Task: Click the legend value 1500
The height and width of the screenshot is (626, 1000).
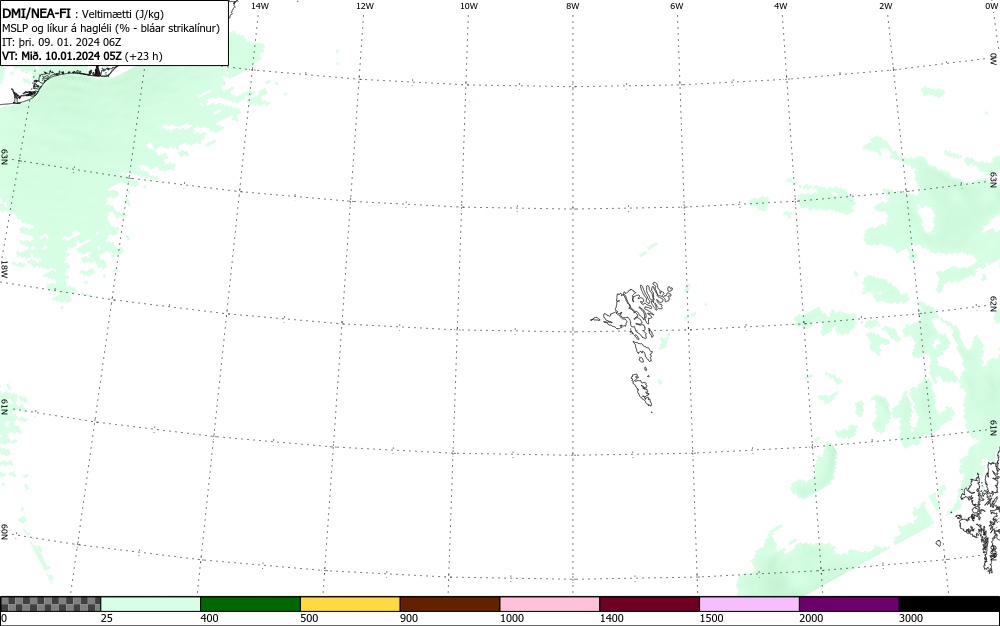Action: [x=712, y=618]
